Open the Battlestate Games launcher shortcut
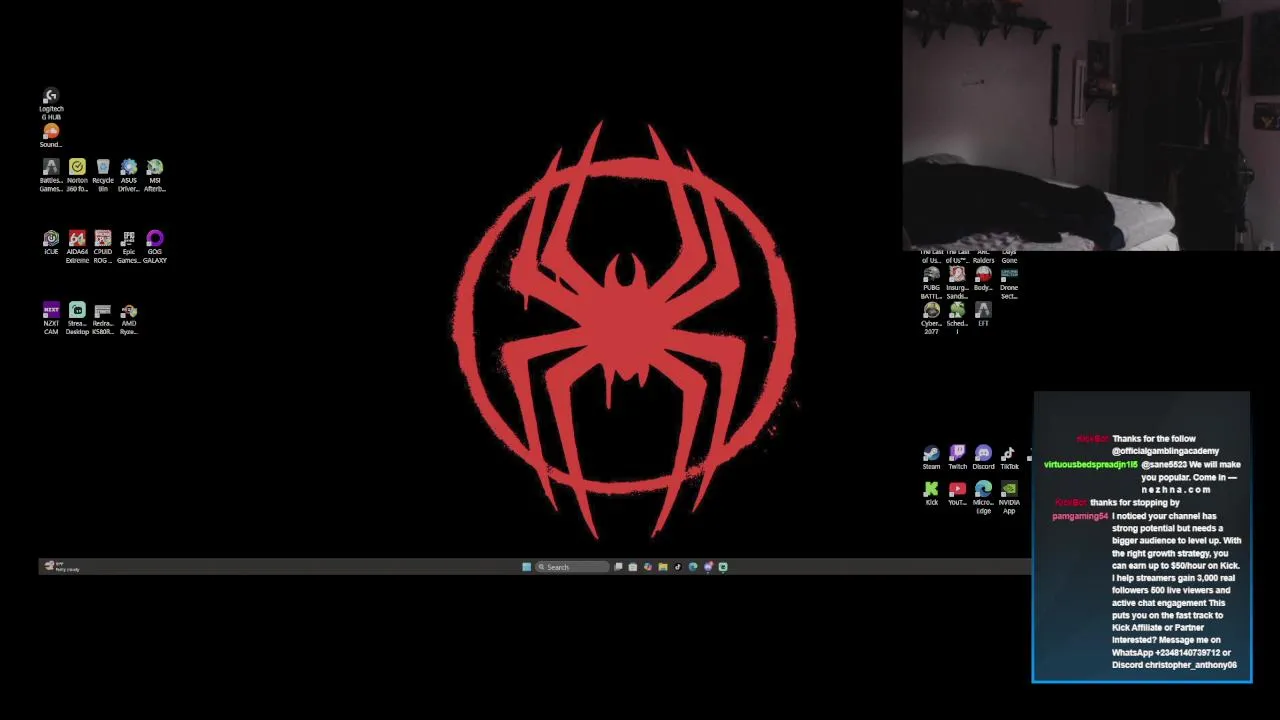 pos(51,175)
